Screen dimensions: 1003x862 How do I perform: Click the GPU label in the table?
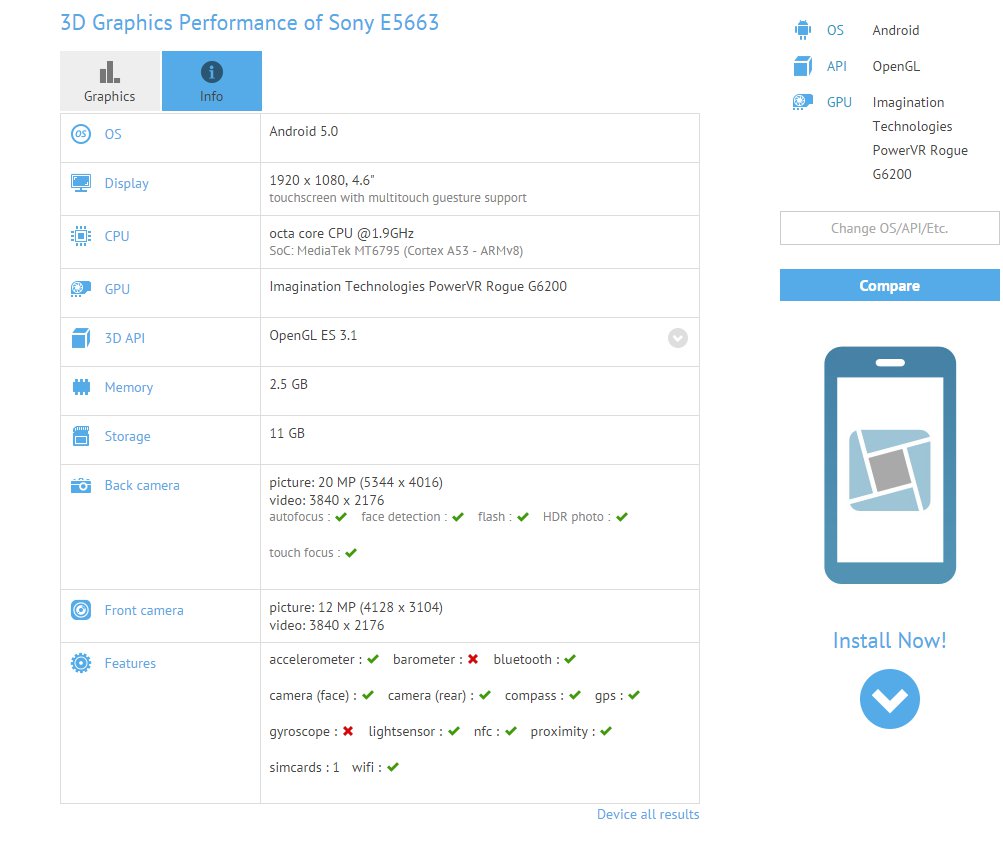(117, 289)
